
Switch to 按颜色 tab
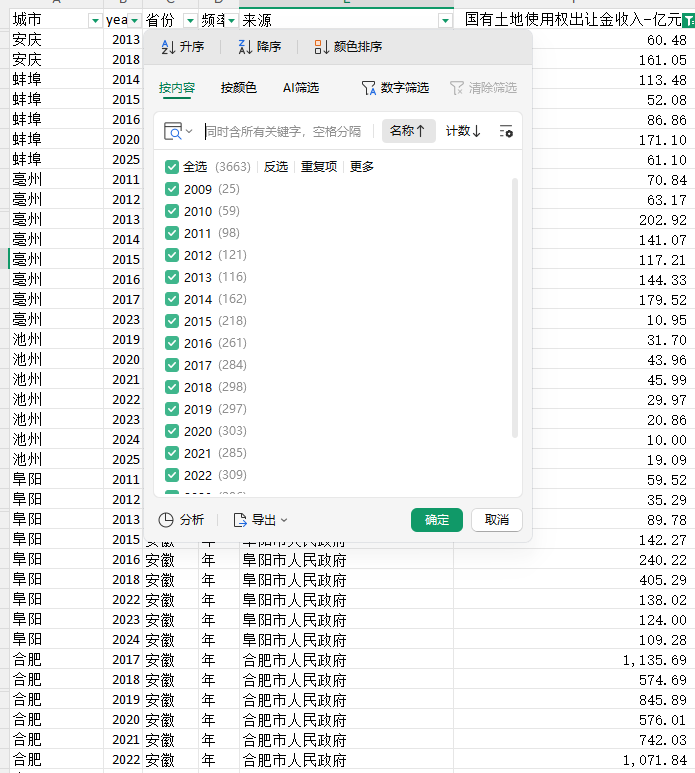tap(239, 88)
